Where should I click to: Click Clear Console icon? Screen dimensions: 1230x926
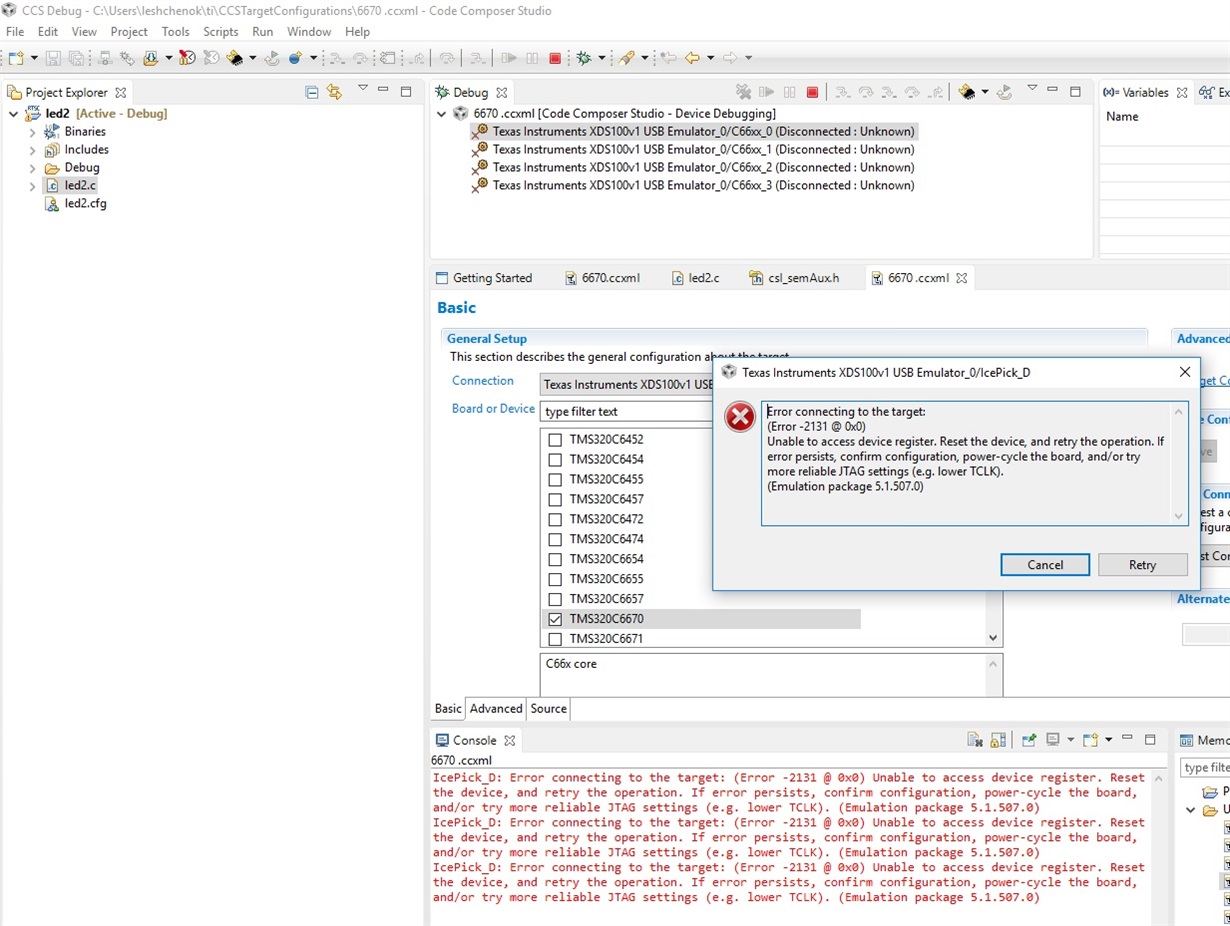tap(975, 740)
